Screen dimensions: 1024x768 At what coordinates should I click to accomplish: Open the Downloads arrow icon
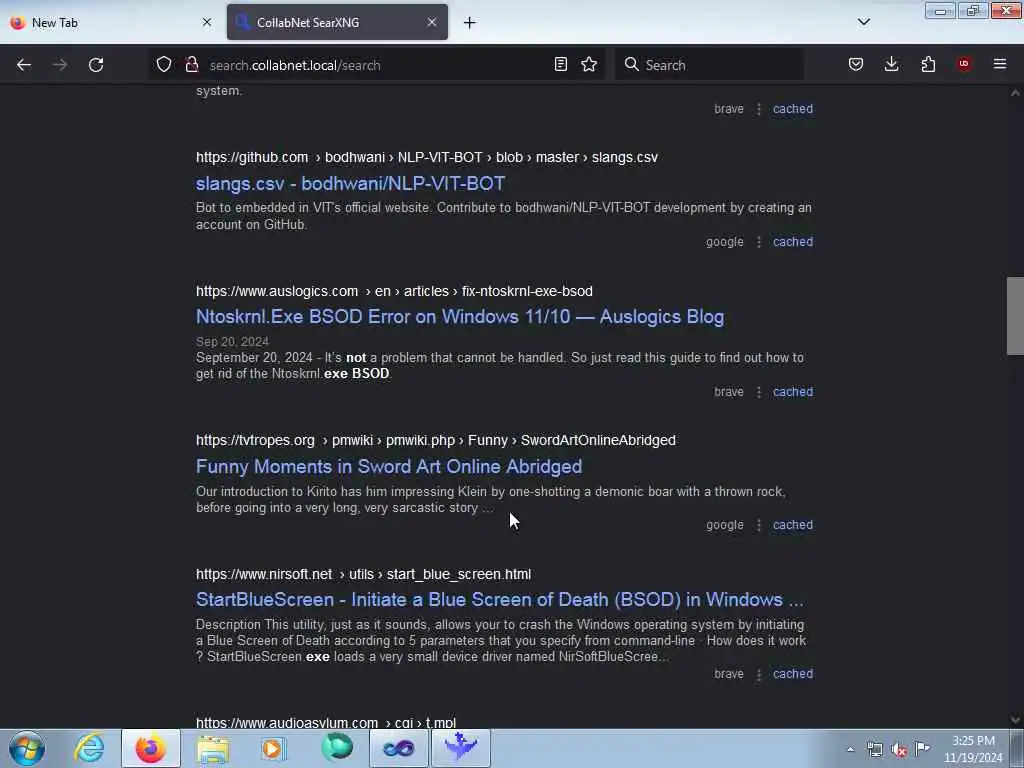click(891, 64)
